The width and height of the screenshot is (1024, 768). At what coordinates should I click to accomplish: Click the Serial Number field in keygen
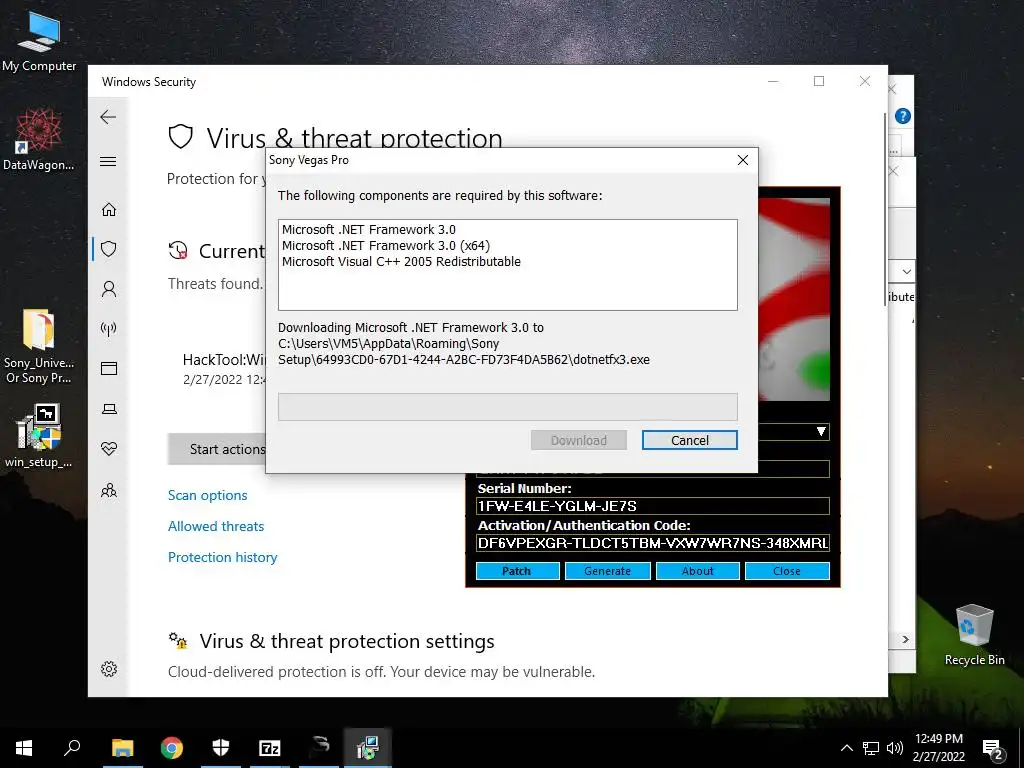click(652, 506)
